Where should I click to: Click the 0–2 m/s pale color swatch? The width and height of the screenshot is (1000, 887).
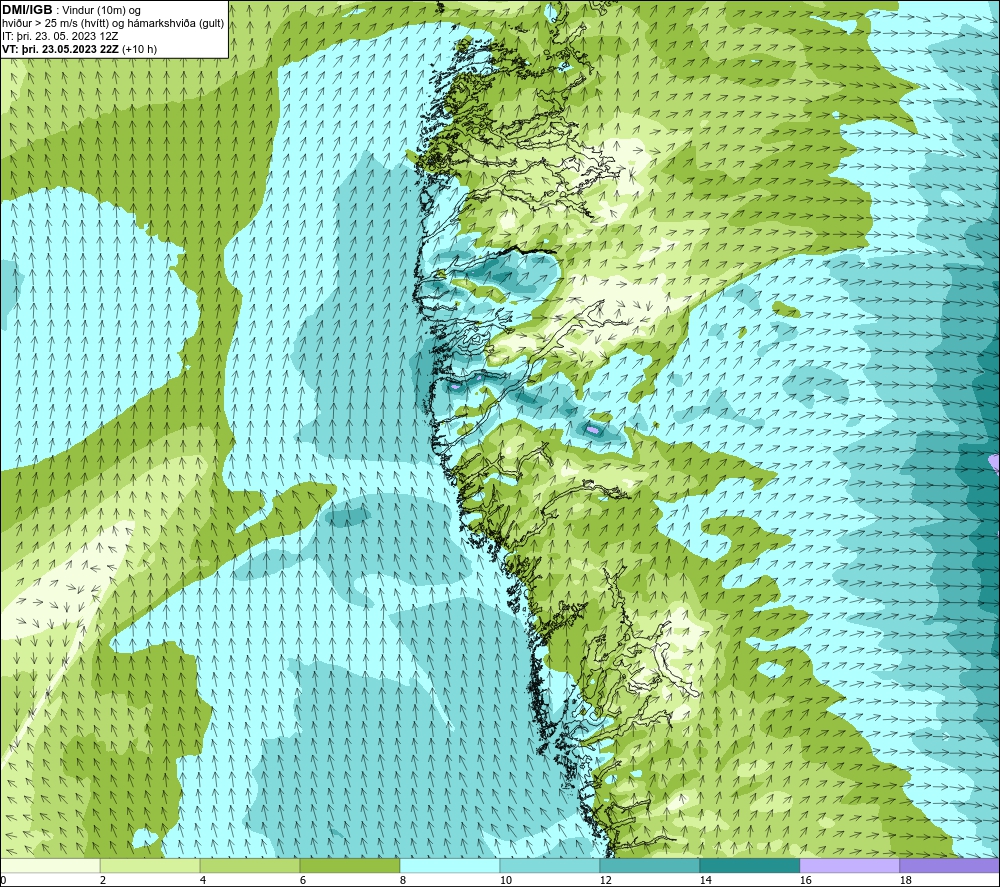[x=50, y=865]
